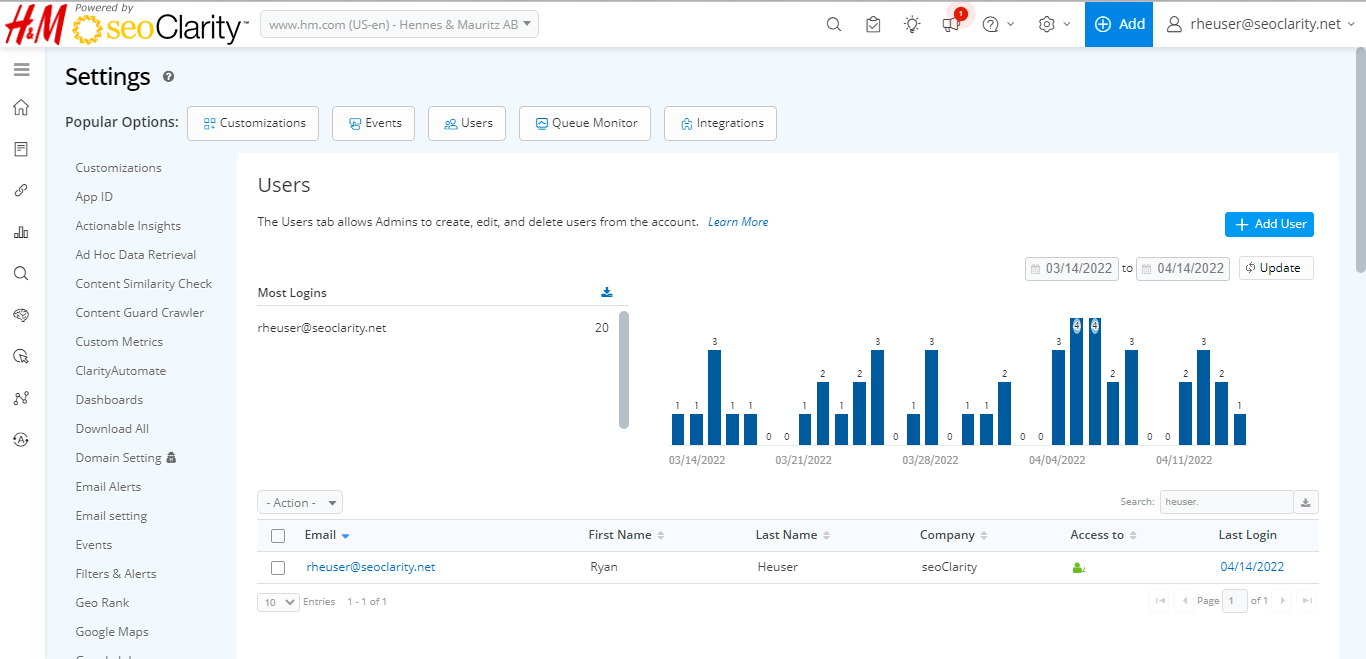Open the lightbulb insights icon
Viewport: 1366px width, 659px height.
tap(912, 24)
